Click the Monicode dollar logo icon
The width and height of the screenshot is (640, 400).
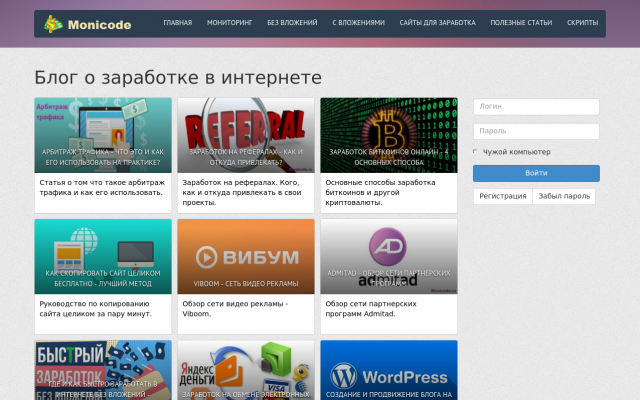pos(53,24)
